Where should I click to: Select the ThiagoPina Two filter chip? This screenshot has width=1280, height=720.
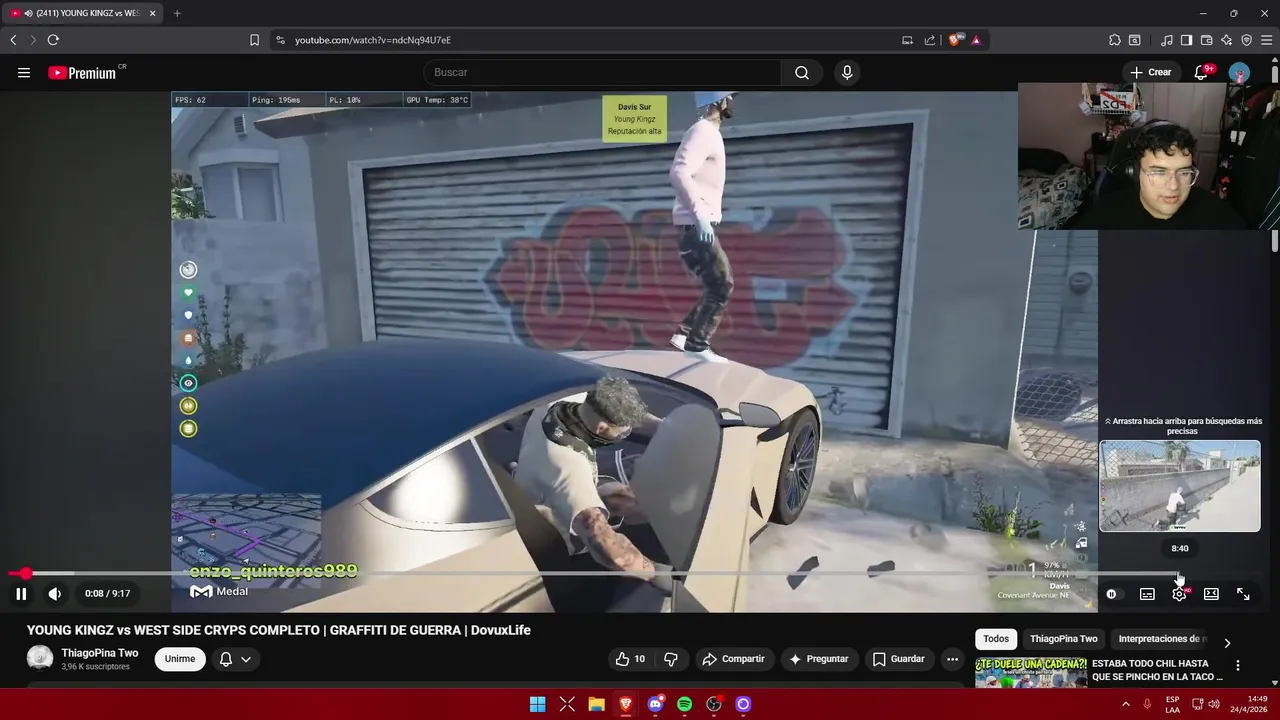point(1063,639)
